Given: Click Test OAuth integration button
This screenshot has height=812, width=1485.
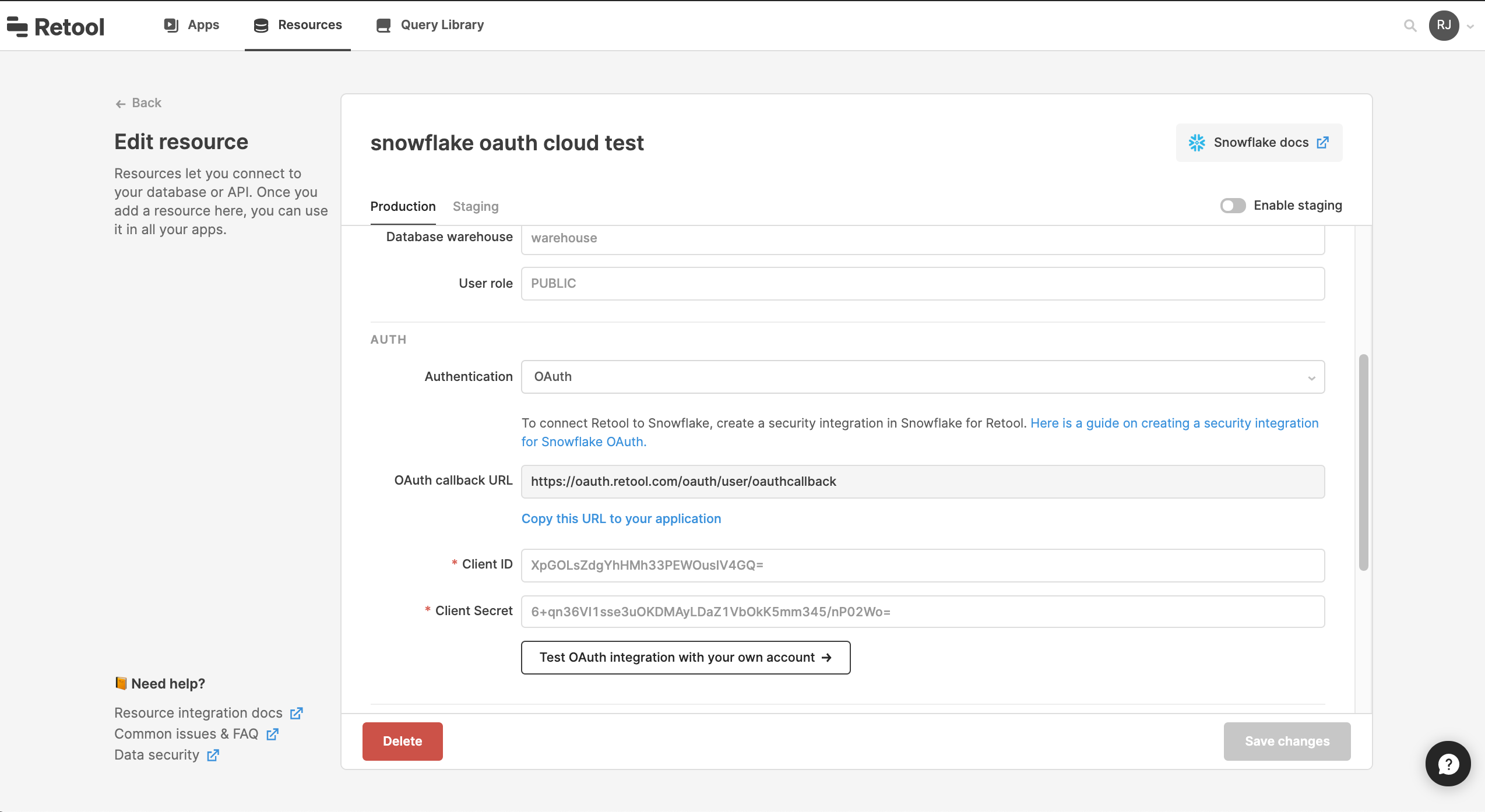Looking at the screenshot, I should (x=685, y=658).
